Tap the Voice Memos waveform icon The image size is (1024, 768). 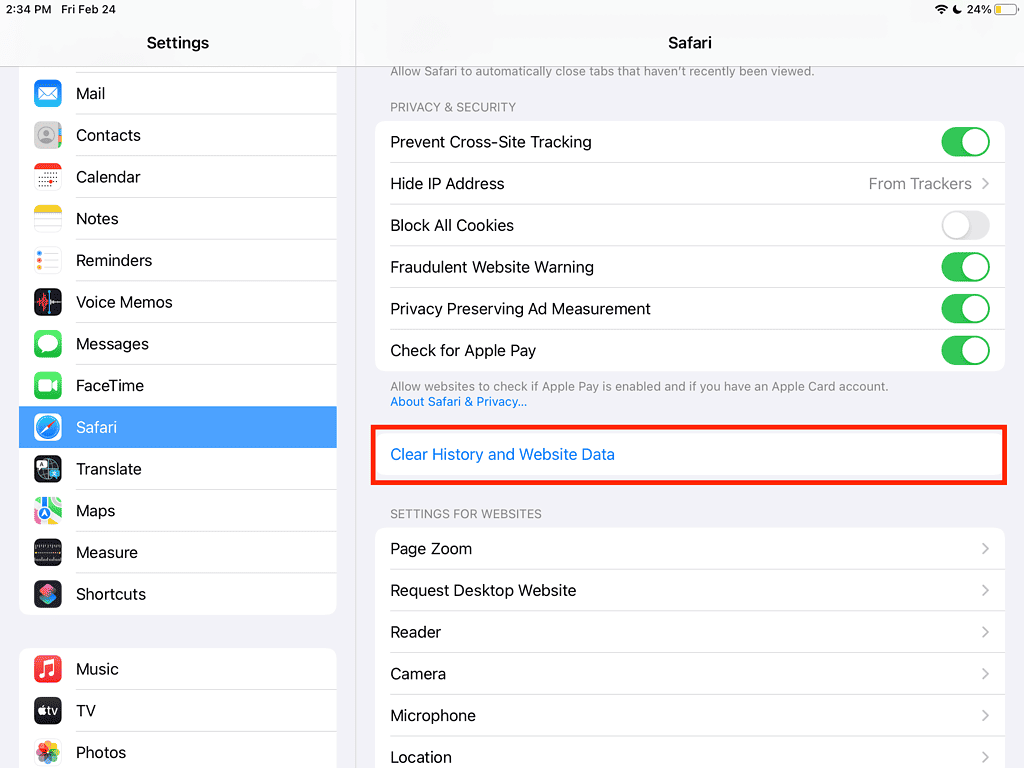48,302
